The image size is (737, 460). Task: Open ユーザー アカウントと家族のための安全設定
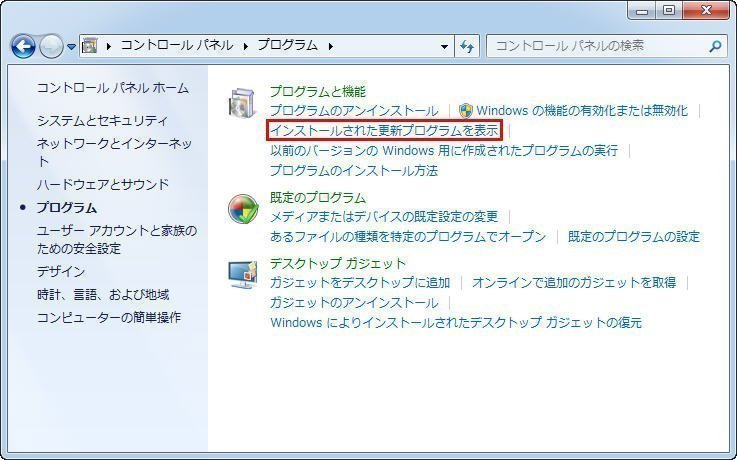117,239
